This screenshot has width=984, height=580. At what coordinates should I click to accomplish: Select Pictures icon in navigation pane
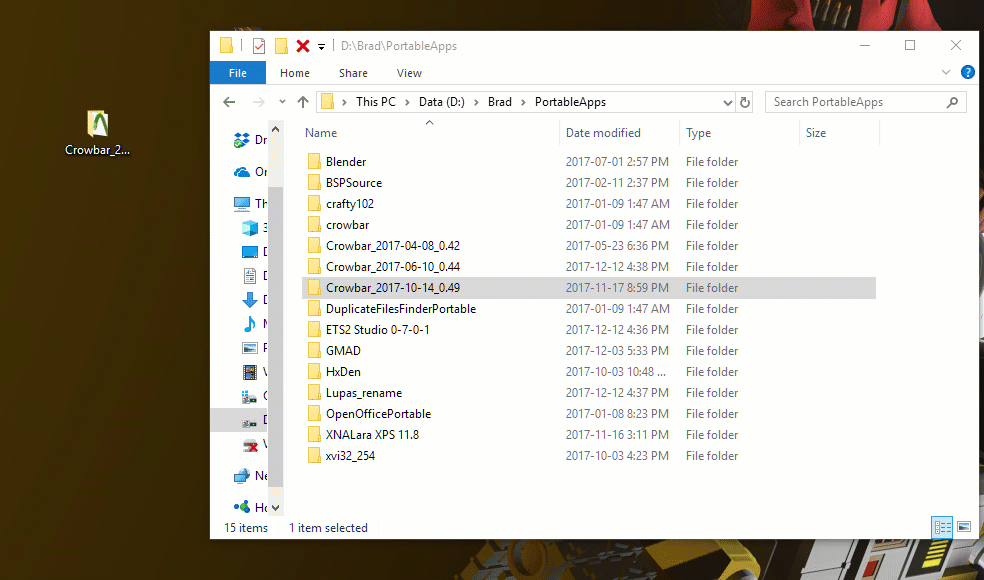[x=250, y=348]
